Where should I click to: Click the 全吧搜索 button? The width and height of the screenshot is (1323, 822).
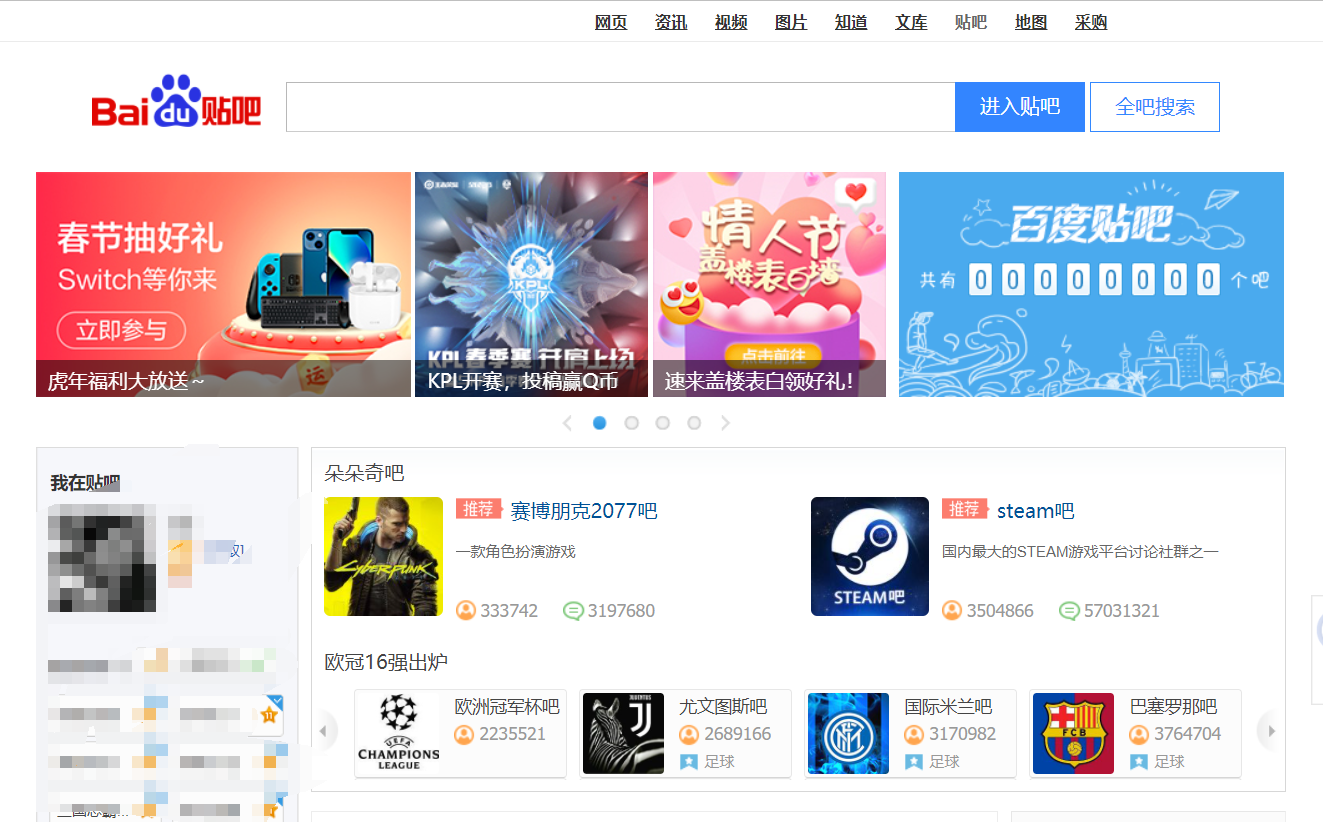(x=1155, y=107)
